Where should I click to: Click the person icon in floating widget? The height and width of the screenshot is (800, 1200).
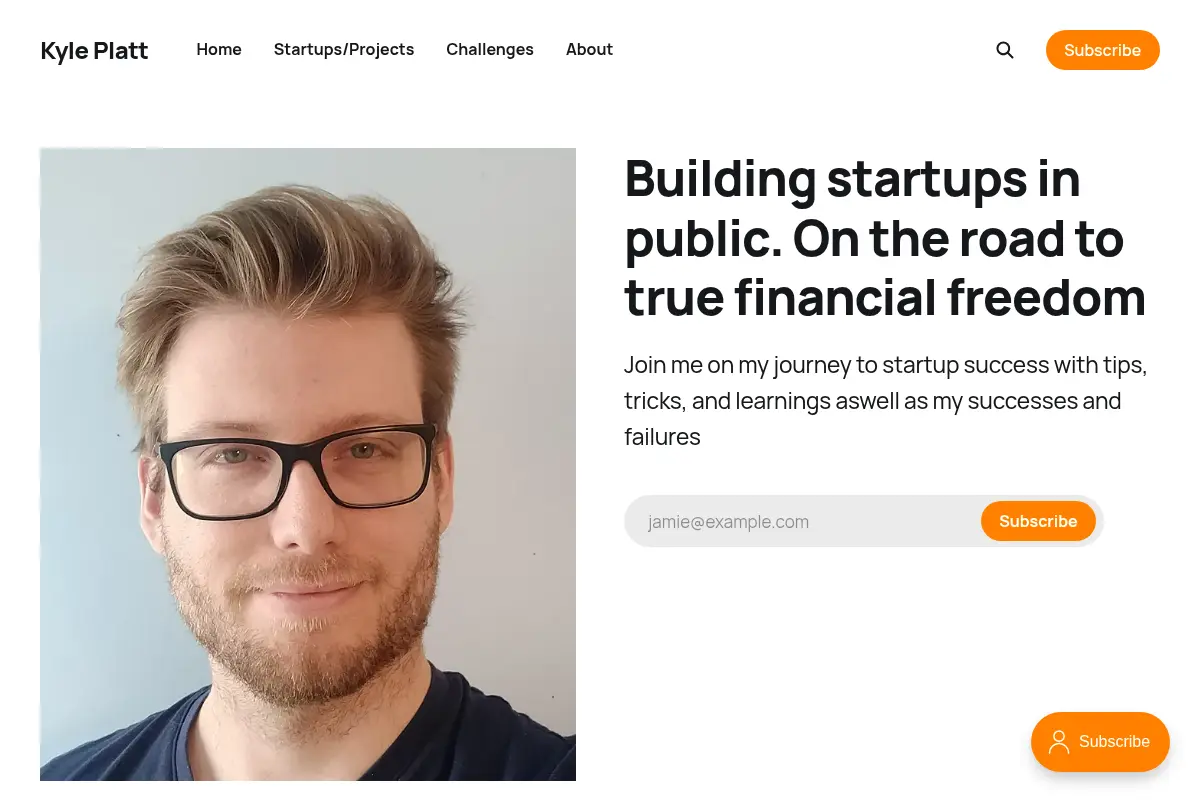[x=1058, y=742]
